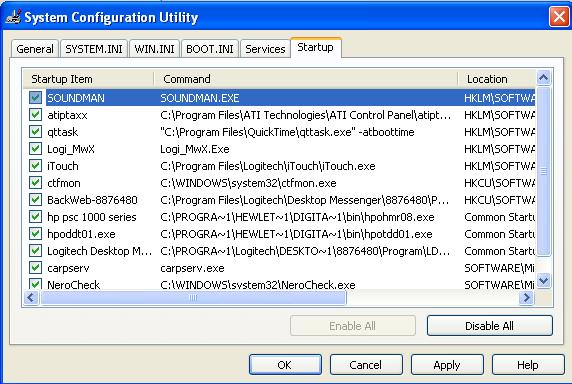
Task: Switch to the BOOT.INI tab
Action: [x=210, y=49]
